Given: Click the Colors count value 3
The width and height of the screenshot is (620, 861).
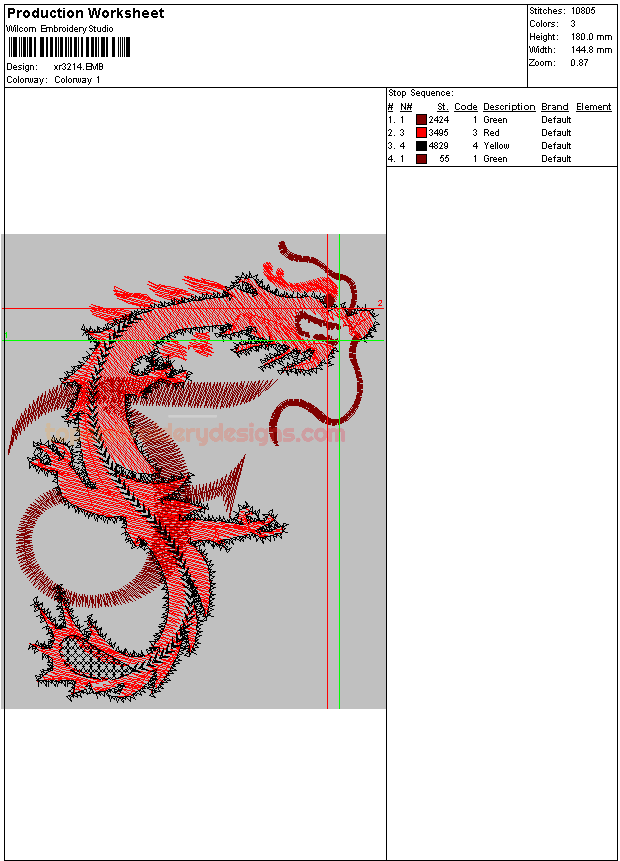Looking at the screenshot, I should click(573, 24).
